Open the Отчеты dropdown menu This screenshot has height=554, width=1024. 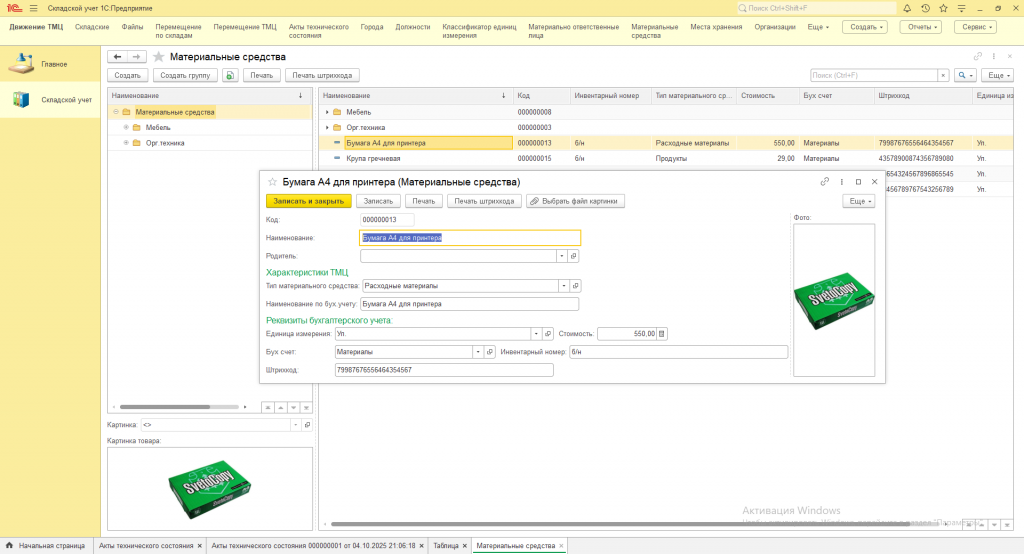920,27
